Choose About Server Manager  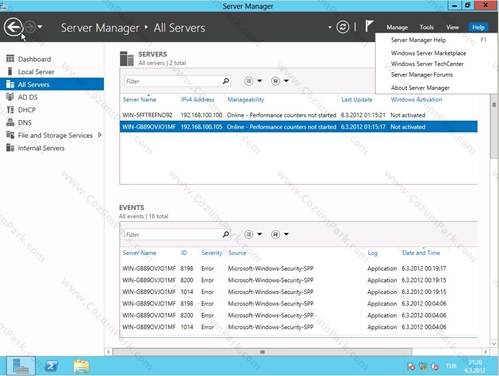click(x=420, y=88)
